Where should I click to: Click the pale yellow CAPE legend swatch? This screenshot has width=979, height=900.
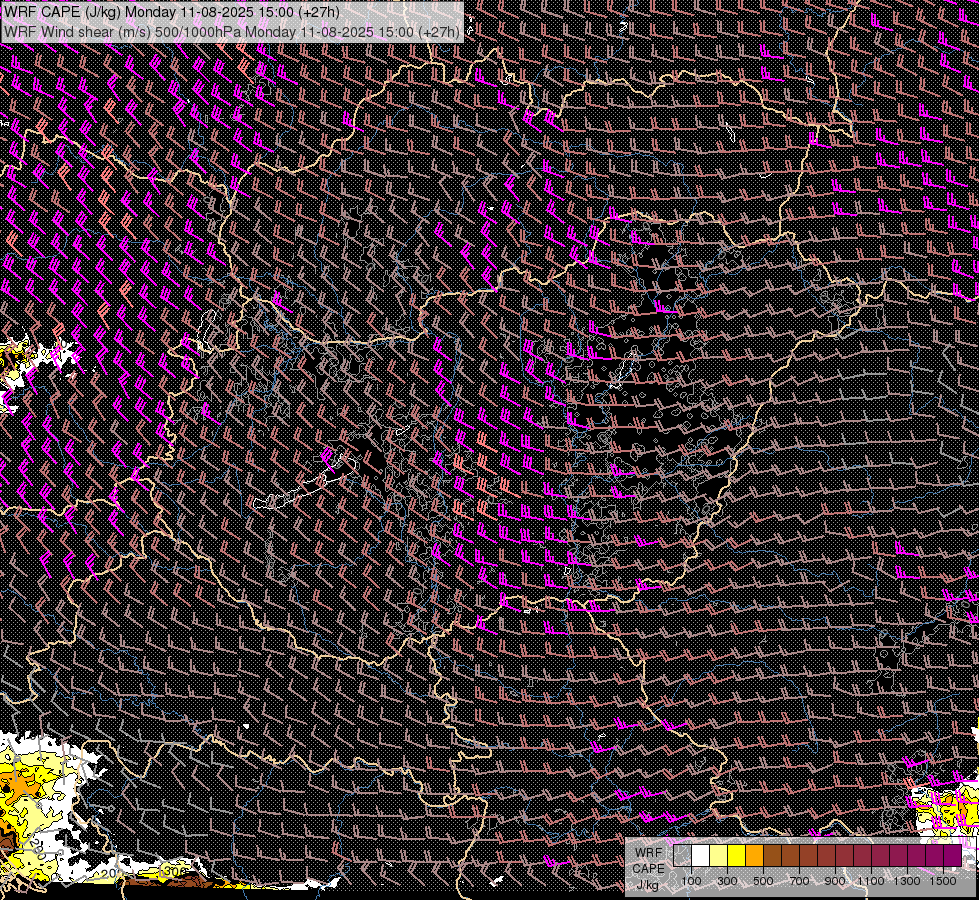(x=719, y=856)
